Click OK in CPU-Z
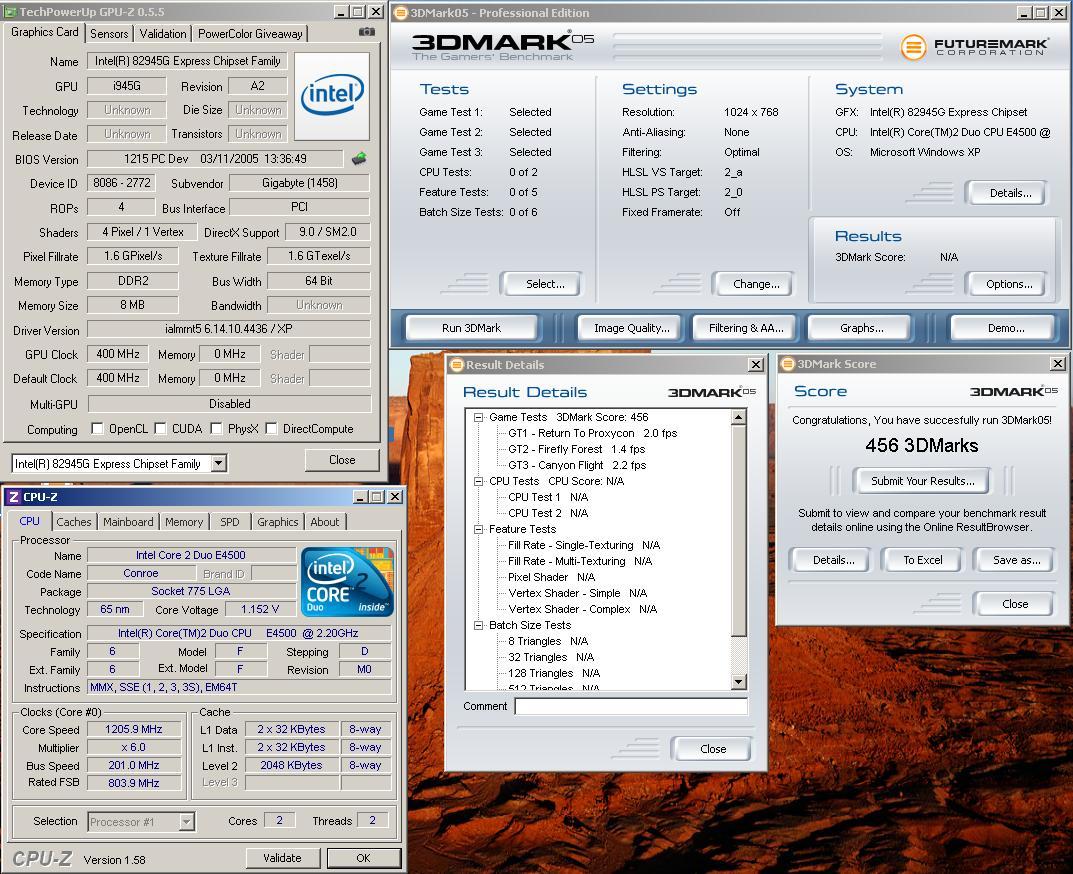The image size is (1073, 874). coord(363,858)
